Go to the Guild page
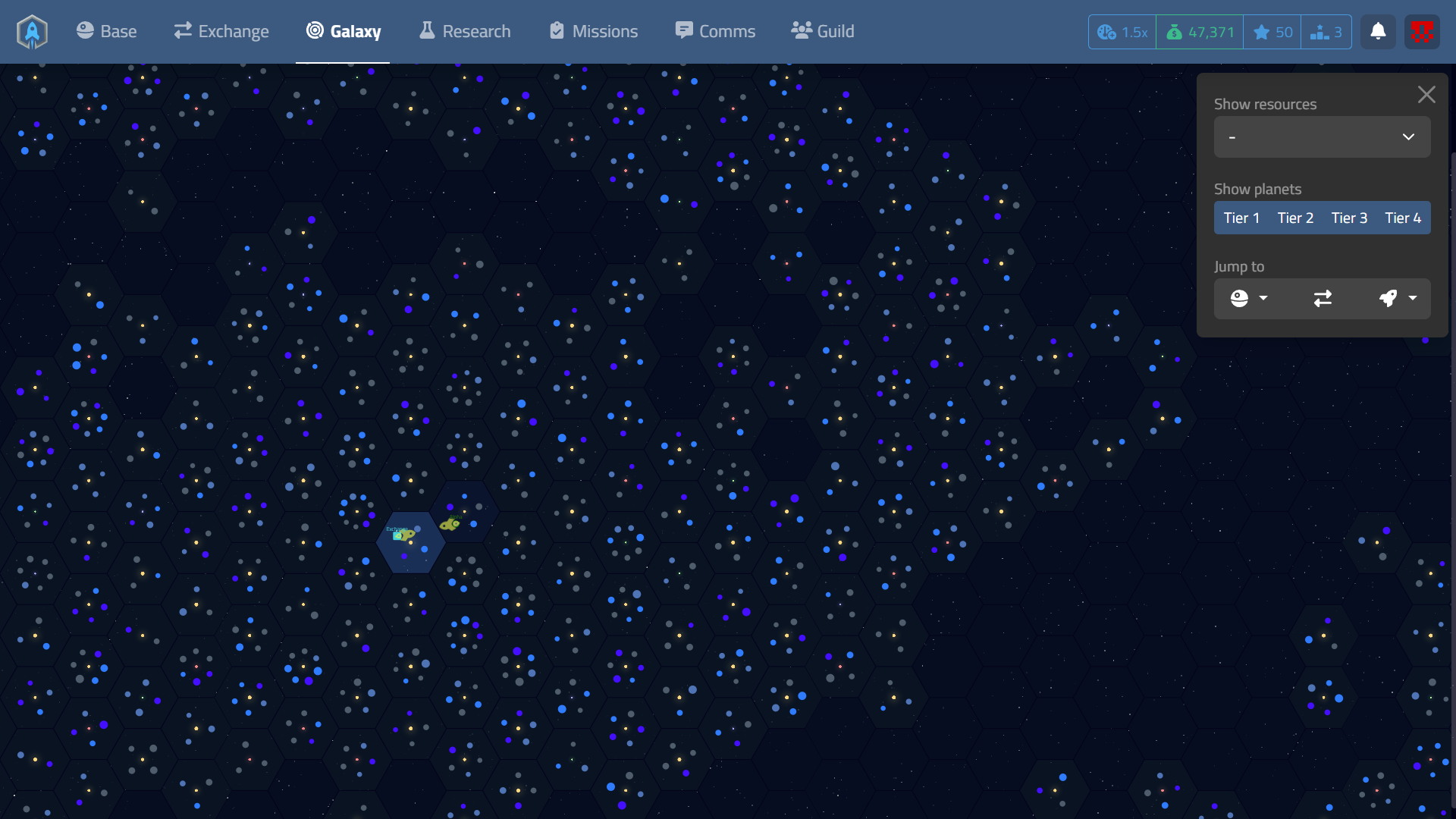 823,32
